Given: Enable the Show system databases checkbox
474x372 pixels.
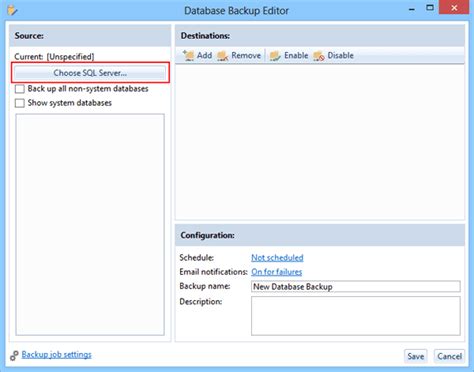Looking at the screenshot, I should click(20, 103).
